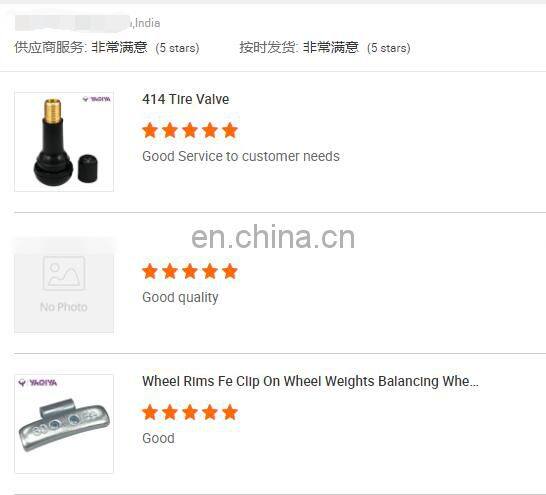The image size is (546, 495).
Task: Click fifth star of Tire Valve rating
Action: click(230, 131)
